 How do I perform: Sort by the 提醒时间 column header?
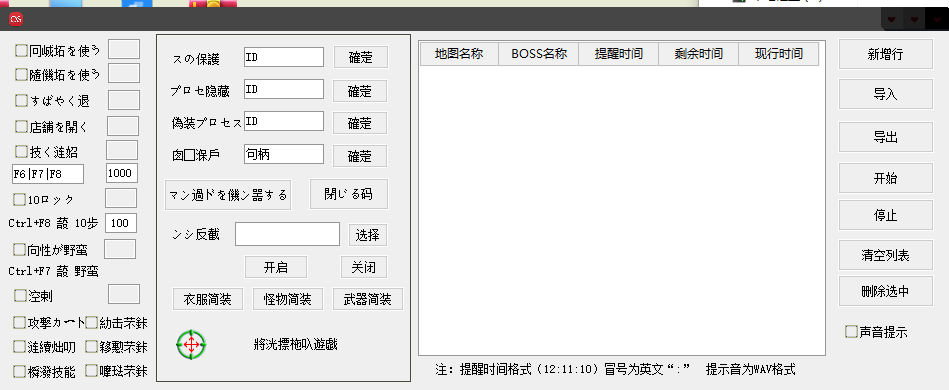[x=619, y=54]
